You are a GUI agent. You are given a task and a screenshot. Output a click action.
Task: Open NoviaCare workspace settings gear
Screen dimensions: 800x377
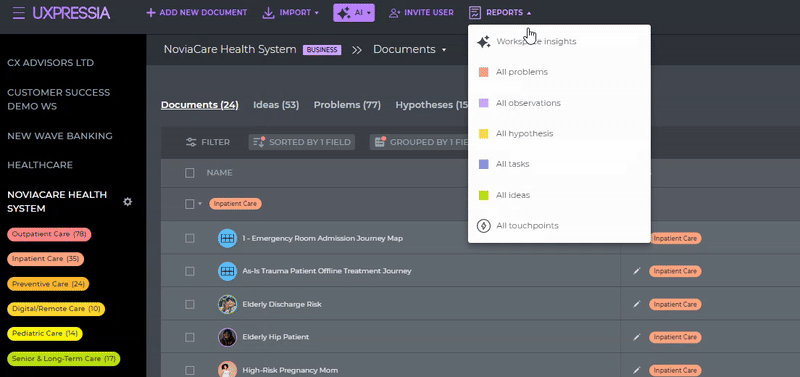coord(128,202)
